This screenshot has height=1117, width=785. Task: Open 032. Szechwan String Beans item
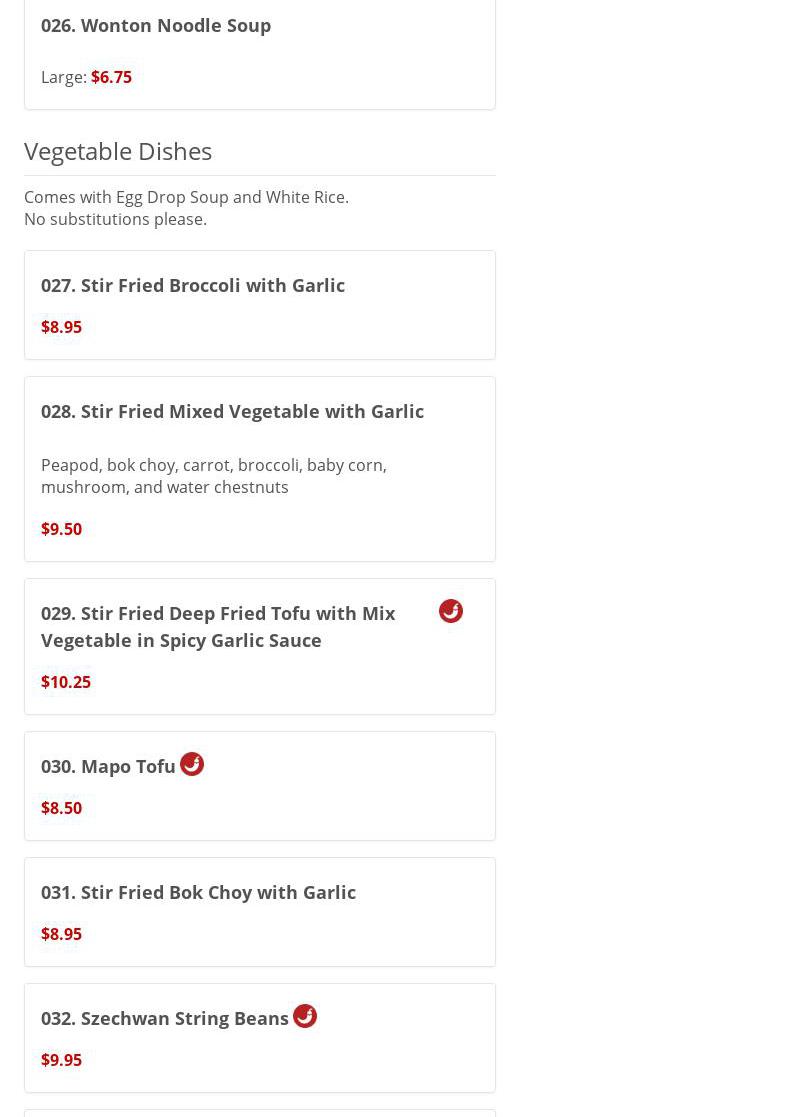pos(165,1018)
